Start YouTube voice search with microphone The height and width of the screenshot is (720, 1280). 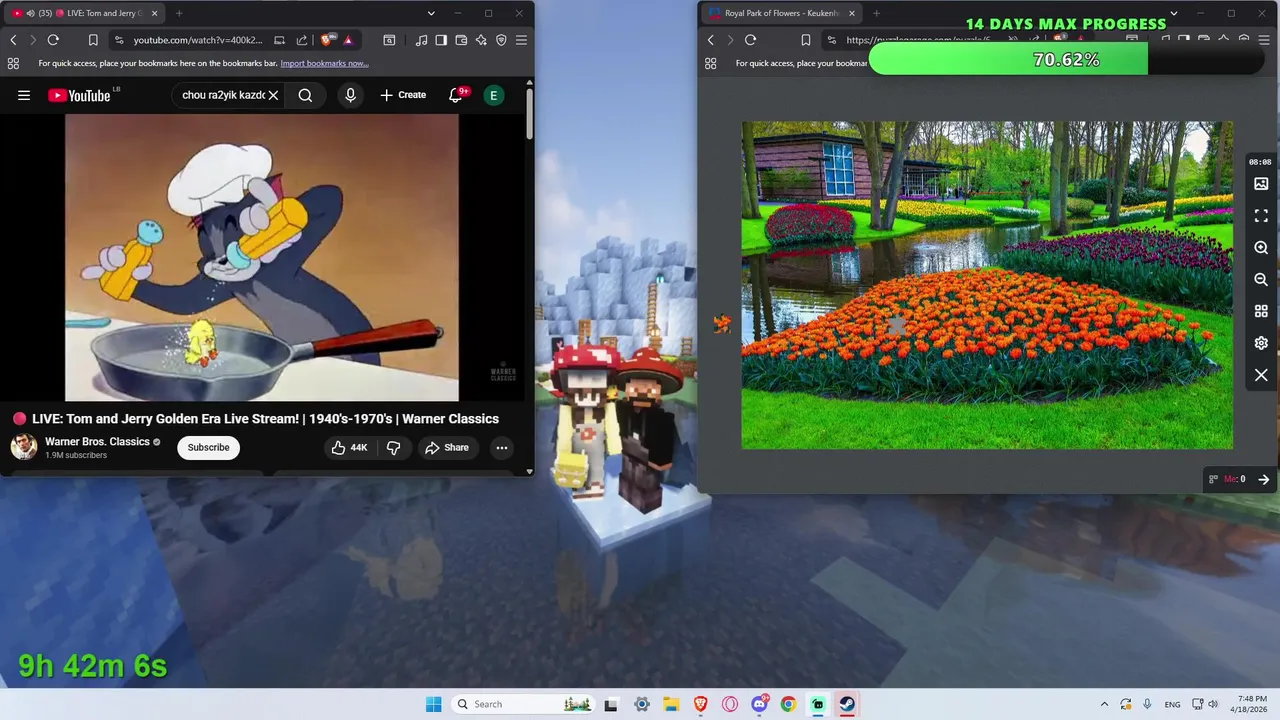point(350,95)
